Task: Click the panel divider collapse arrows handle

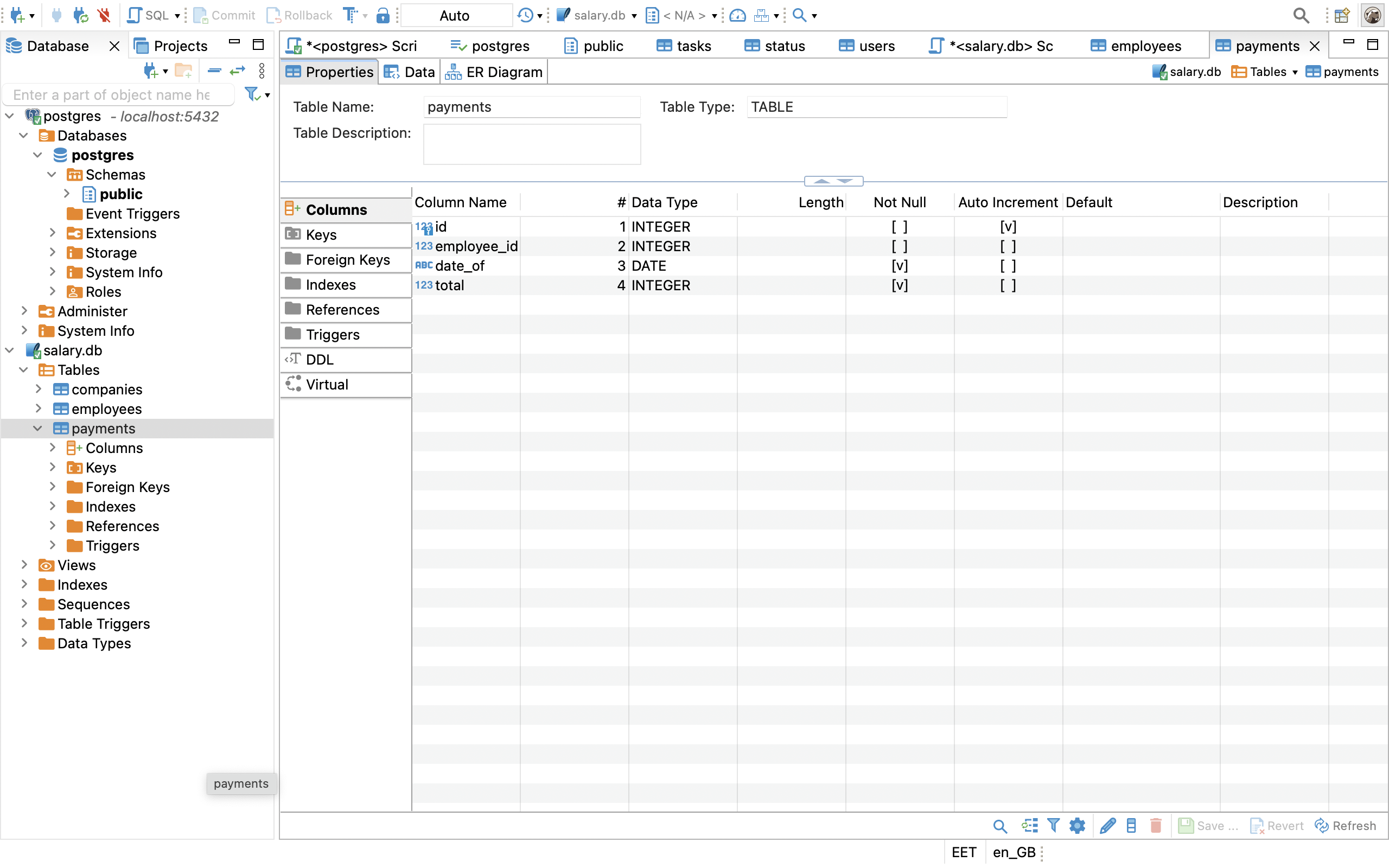Action: pos(833,181)
